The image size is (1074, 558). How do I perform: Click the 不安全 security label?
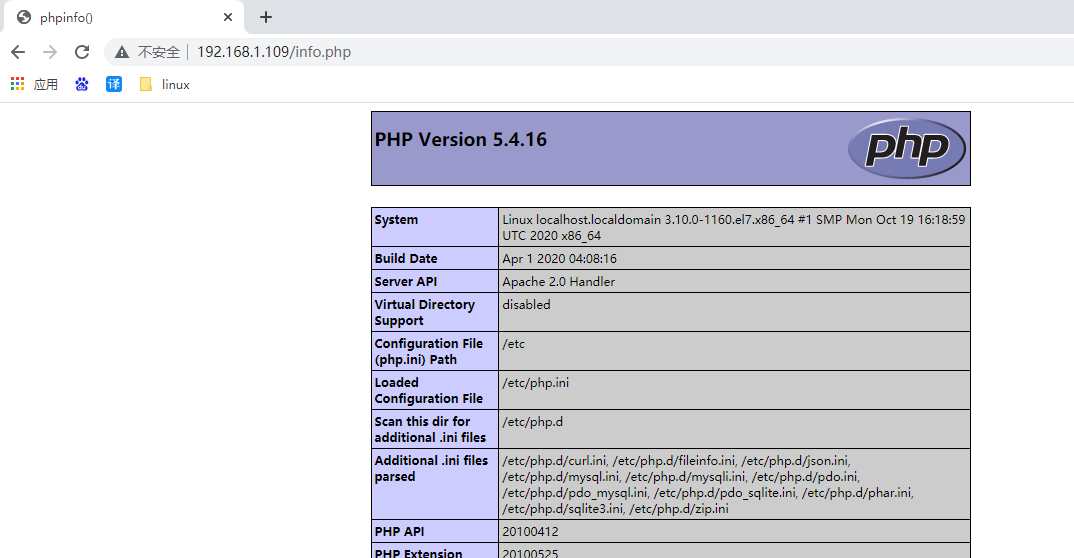click(x=158, y=52)
